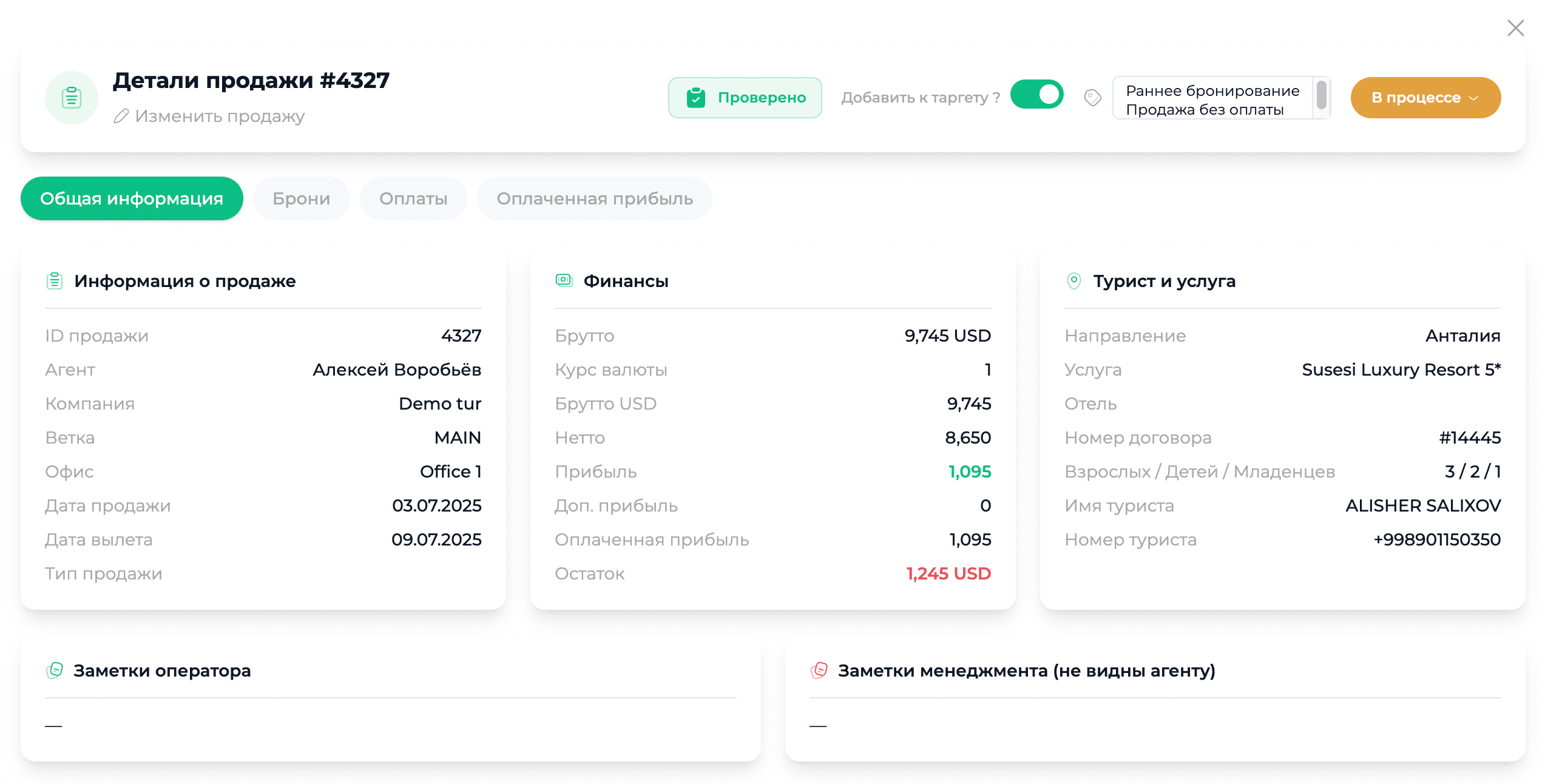Click the agent name Алексей Воробьёв

[397, 370]
